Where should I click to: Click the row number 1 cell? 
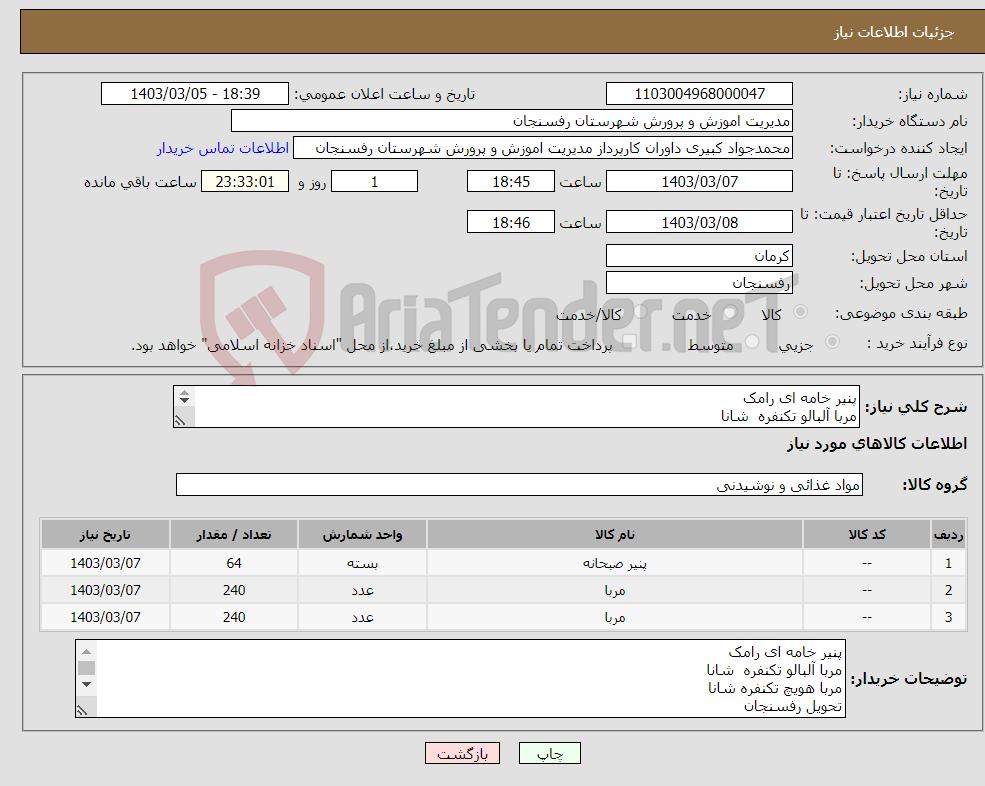pyautogui.click(x=948, y=563)
